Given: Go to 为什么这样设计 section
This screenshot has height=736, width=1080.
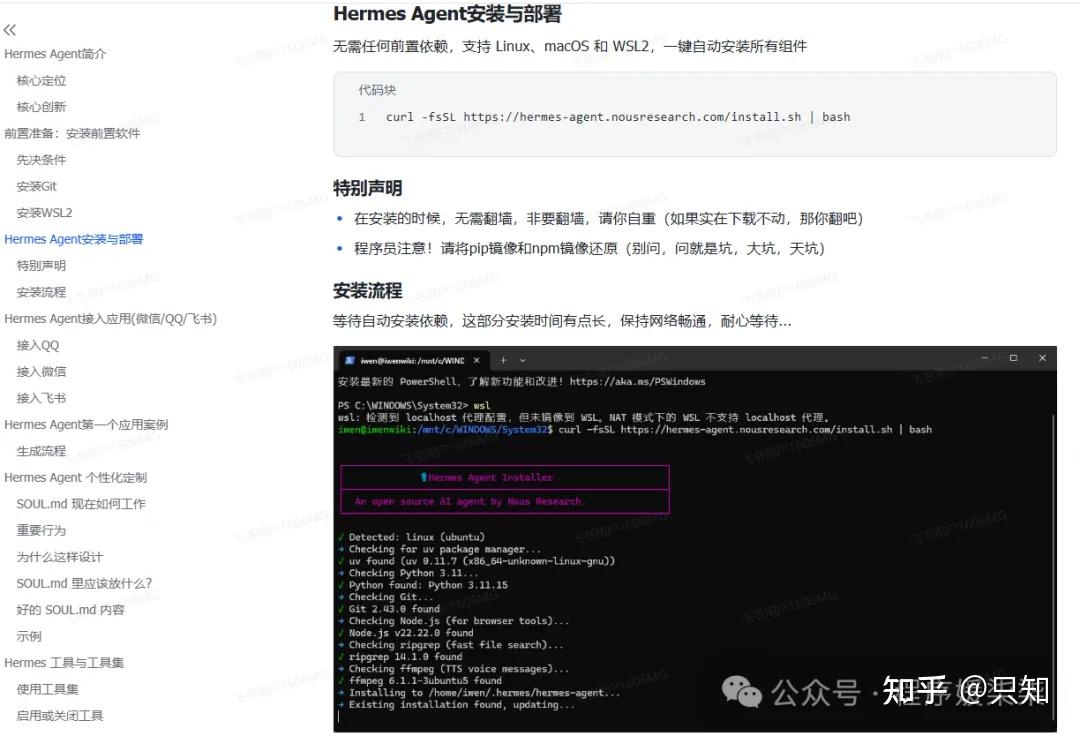Looking at the screenshot, I should coord(60,557).
